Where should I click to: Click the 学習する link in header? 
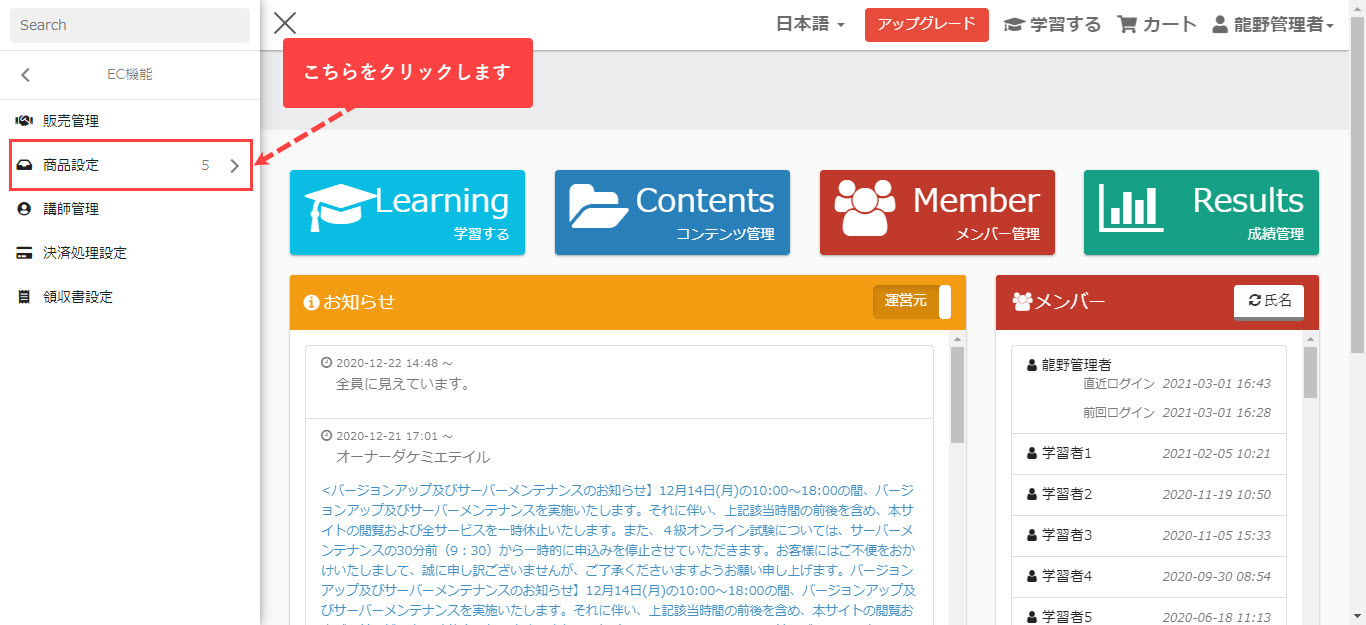point(1052,25)
